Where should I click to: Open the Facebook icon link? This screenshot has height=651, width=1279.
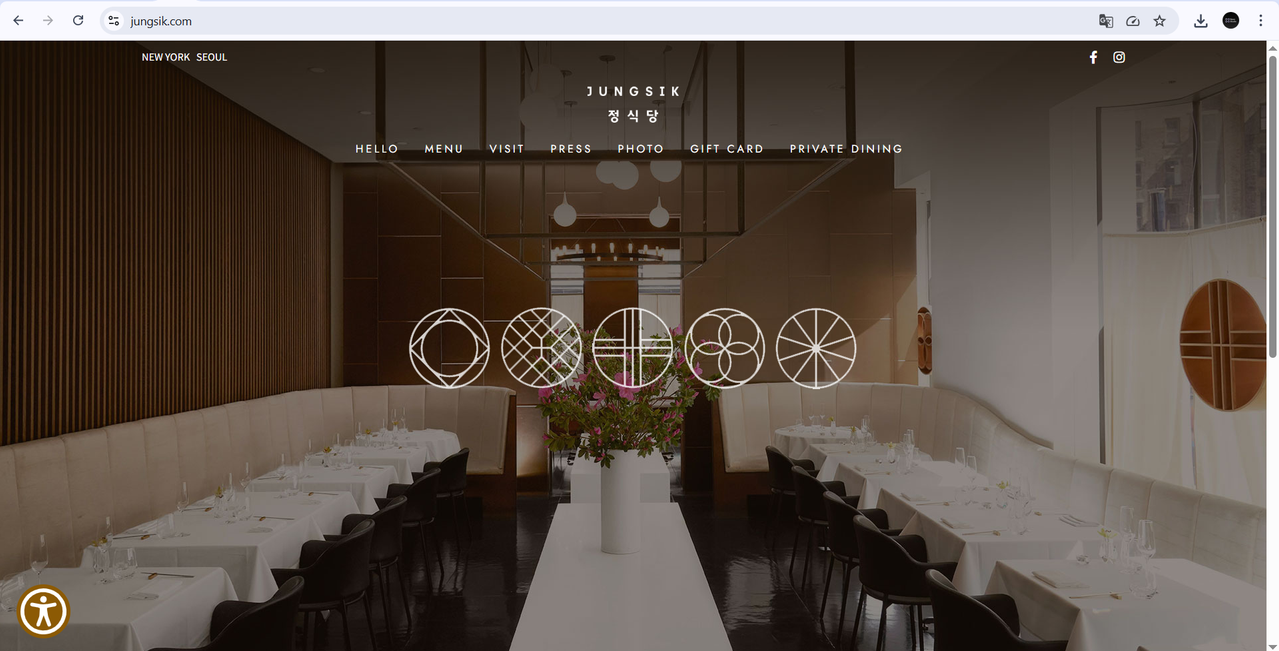point(1093,57)
